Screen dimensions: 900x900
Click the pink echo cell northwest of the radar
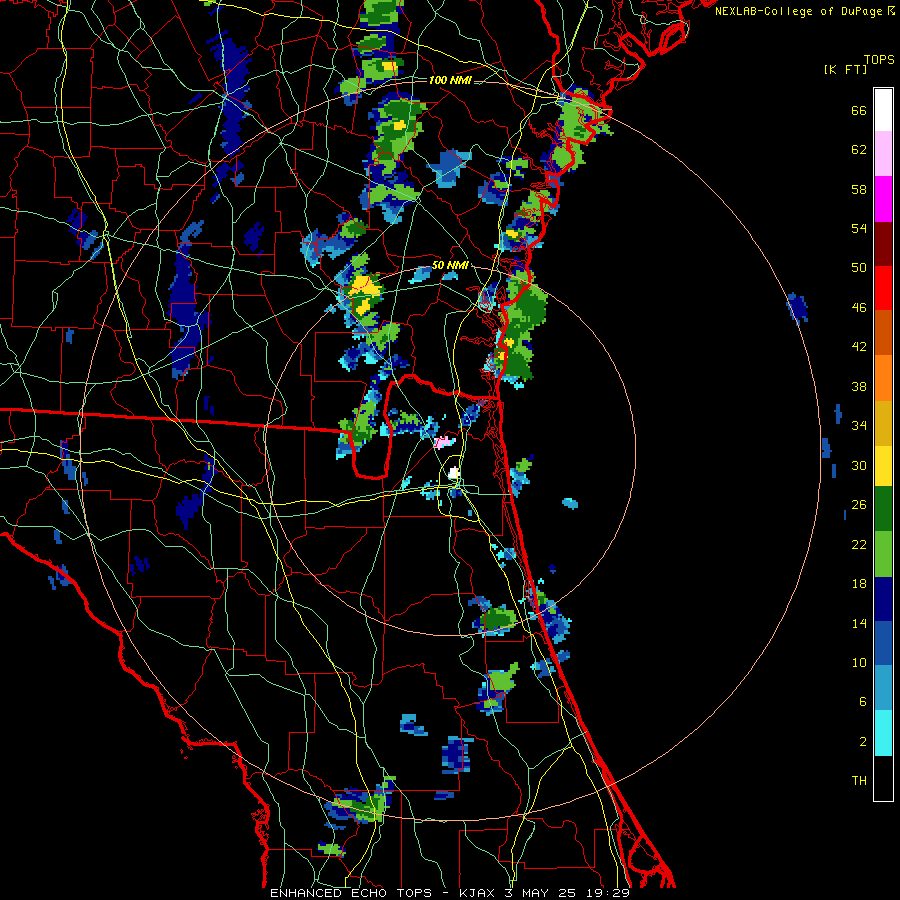[x=444, y=442]
